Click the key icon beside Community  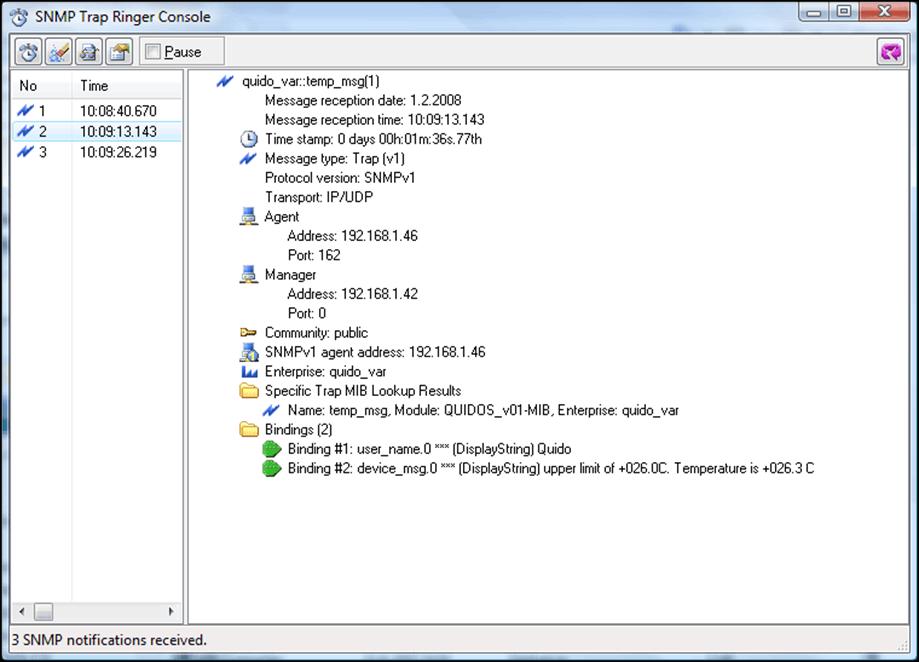pyautogui.click(x=249, y=333)
